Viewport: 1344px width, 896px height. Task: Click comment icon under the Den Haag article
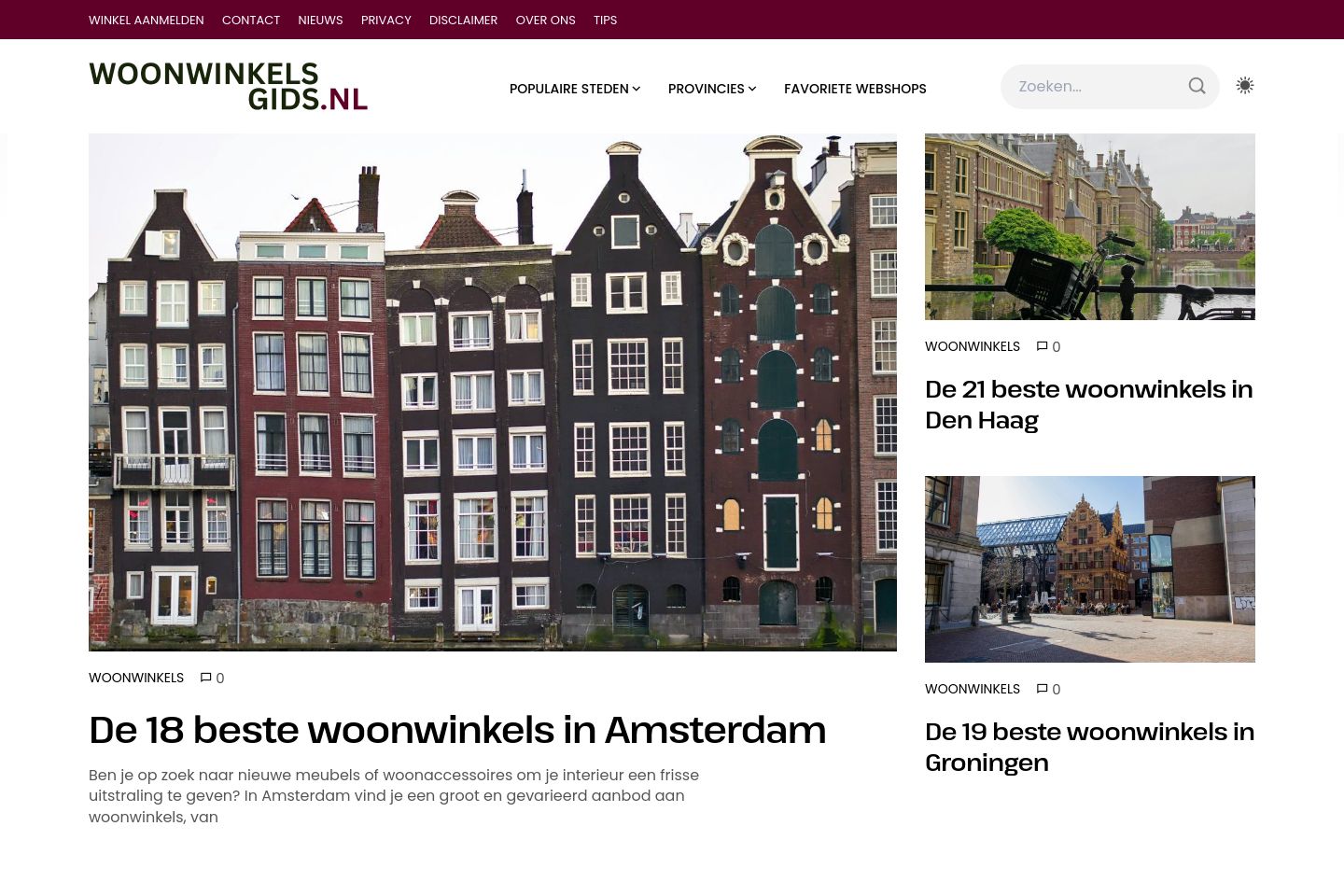(x=1043, y=346)
